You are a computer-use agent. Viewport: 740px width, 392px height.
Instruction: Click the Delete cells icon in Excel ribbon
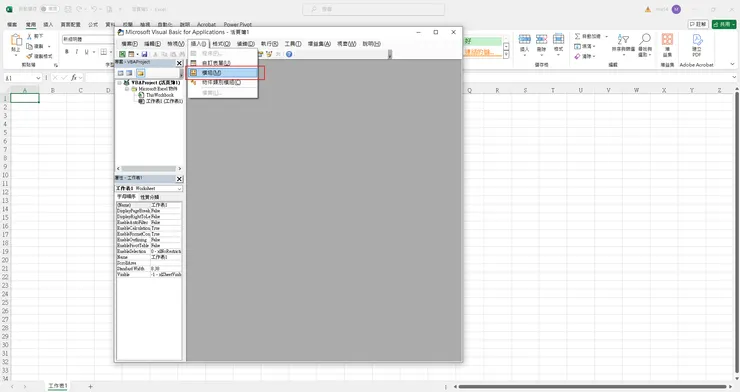pos(541,39)
